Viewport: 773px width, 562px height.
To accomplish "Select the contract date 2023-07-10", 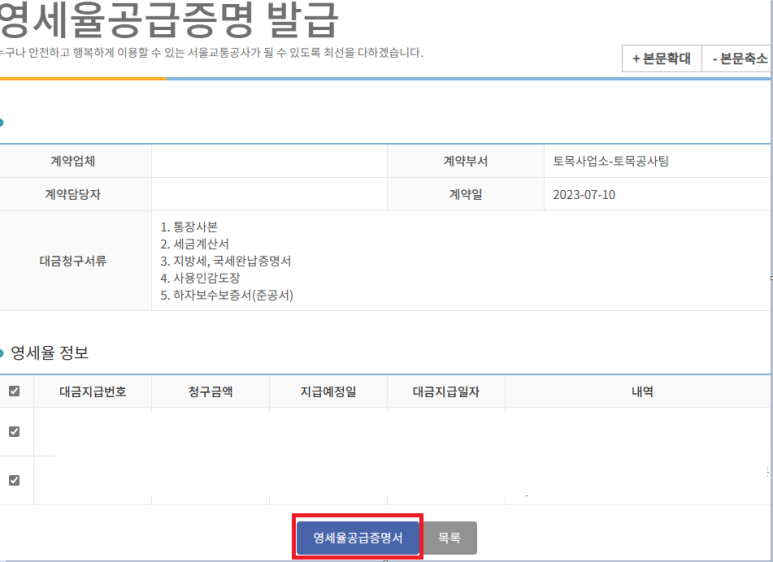I will click(584, 195).
